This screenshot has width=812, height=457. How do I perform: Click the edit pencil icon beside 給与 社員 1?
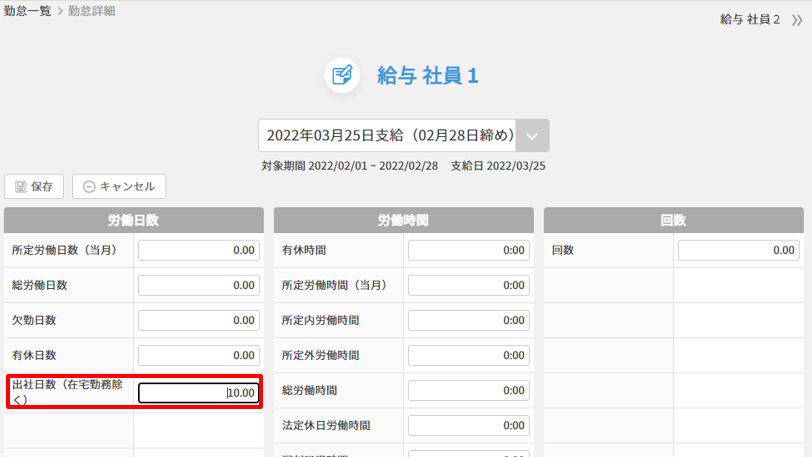[x=342, y=76]
